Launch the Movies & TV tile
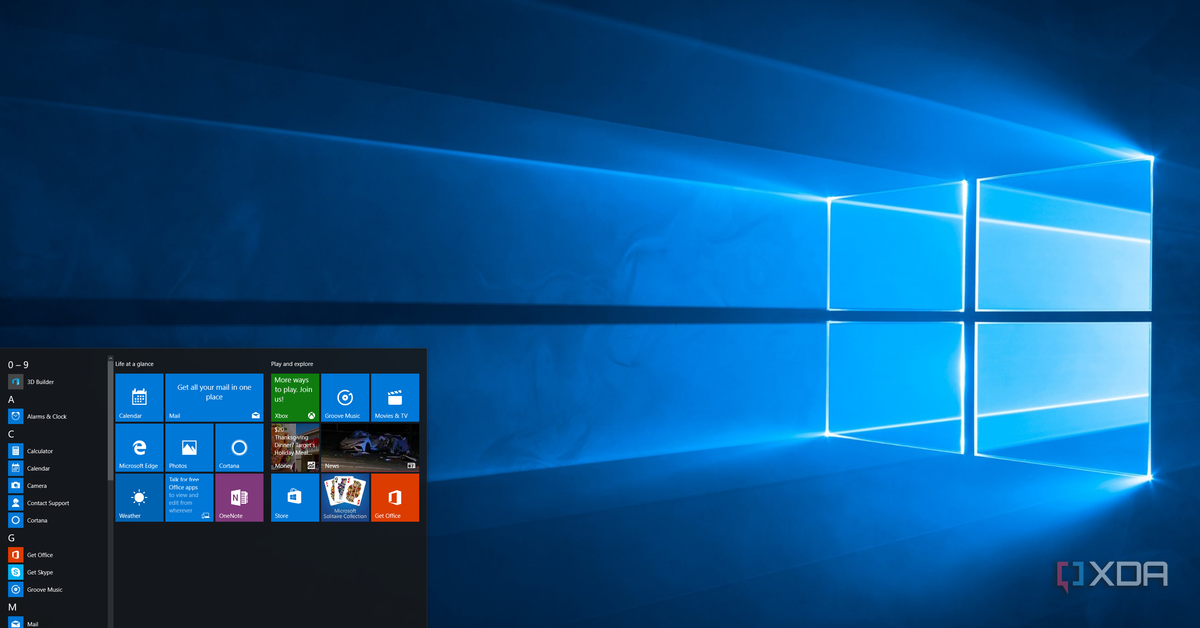 click(x=395, y=397)
